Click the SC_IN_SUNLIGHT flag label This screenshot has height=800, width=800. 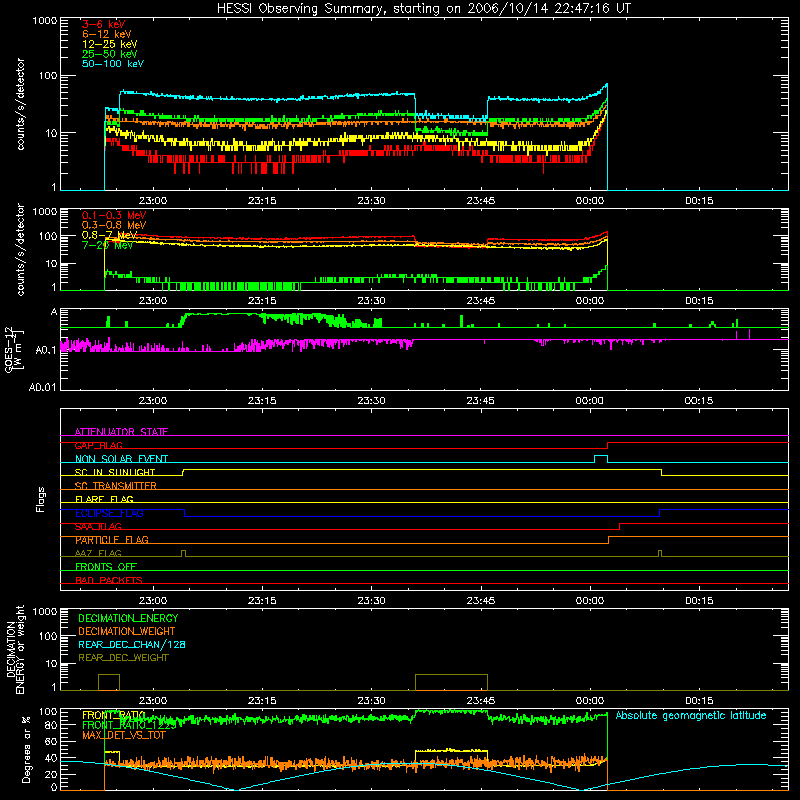115,472
